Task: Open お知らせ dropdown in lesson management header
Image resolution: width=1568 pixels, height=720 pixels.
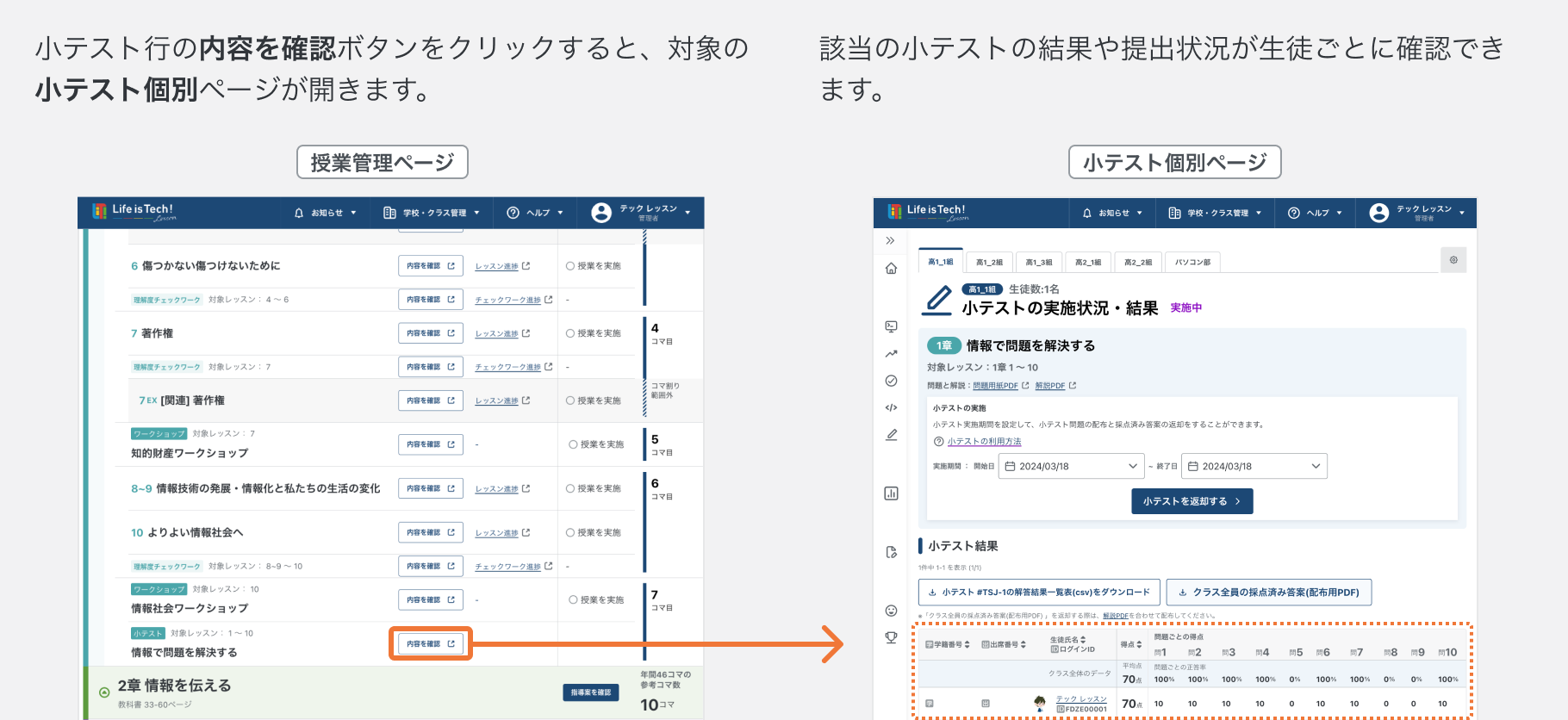Action: (x=326, y=213)
